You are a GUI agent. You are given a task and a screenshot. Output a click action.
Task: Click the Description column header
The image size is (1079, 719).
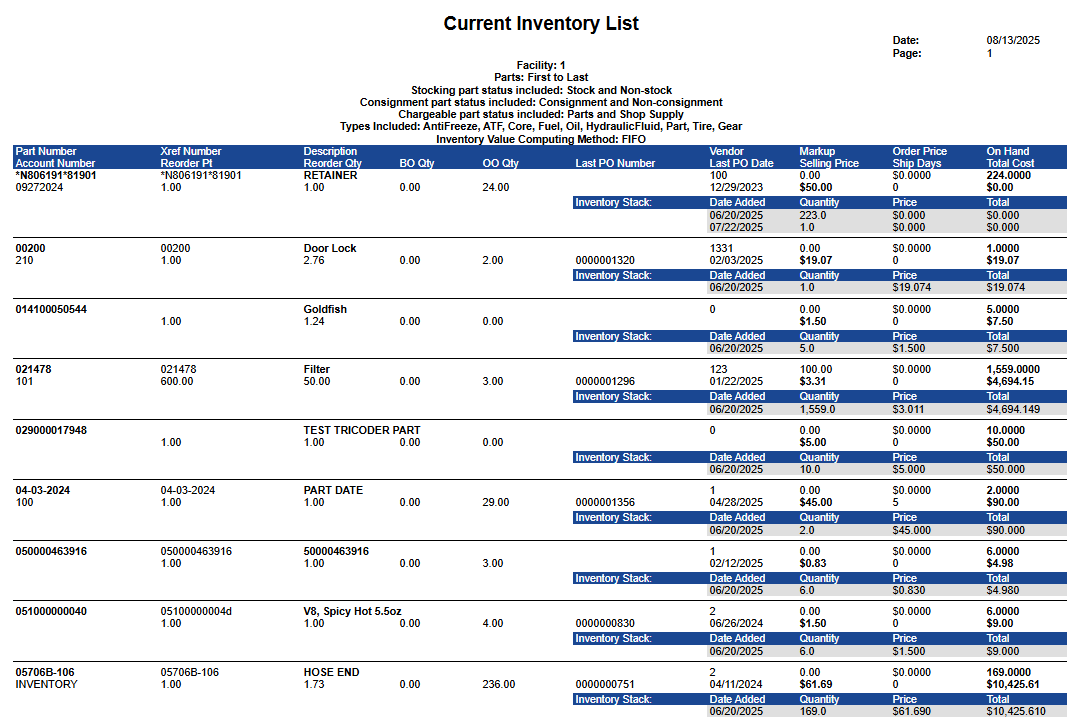331,152
